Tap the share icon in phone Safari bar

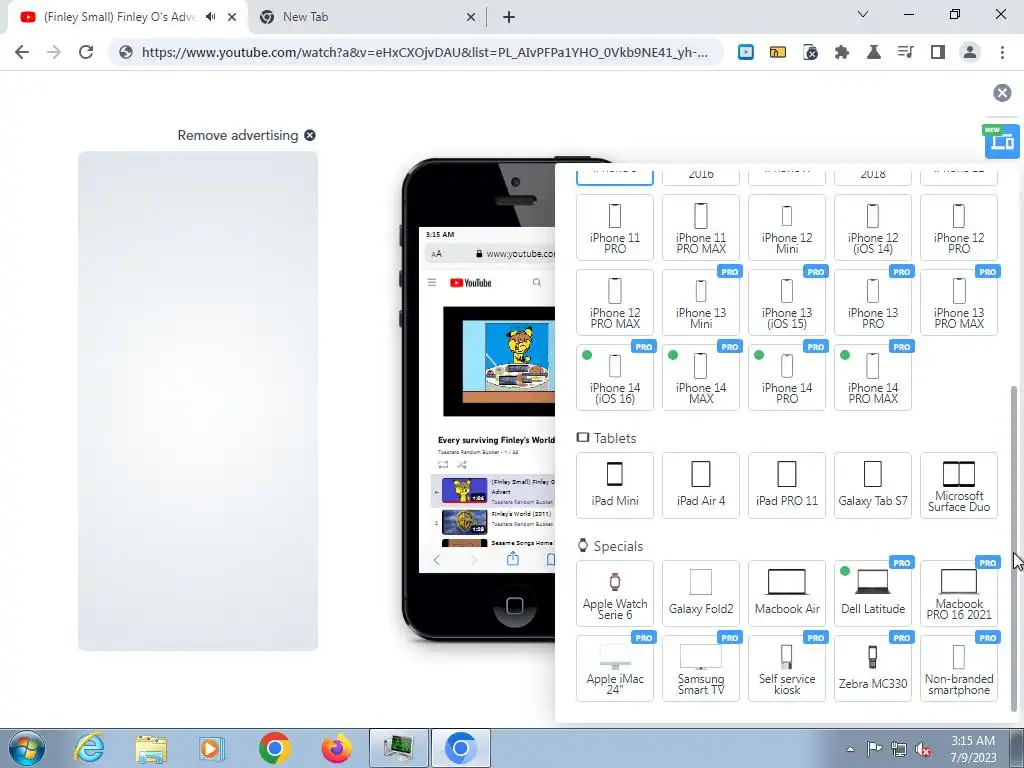[x=513, y=559]
